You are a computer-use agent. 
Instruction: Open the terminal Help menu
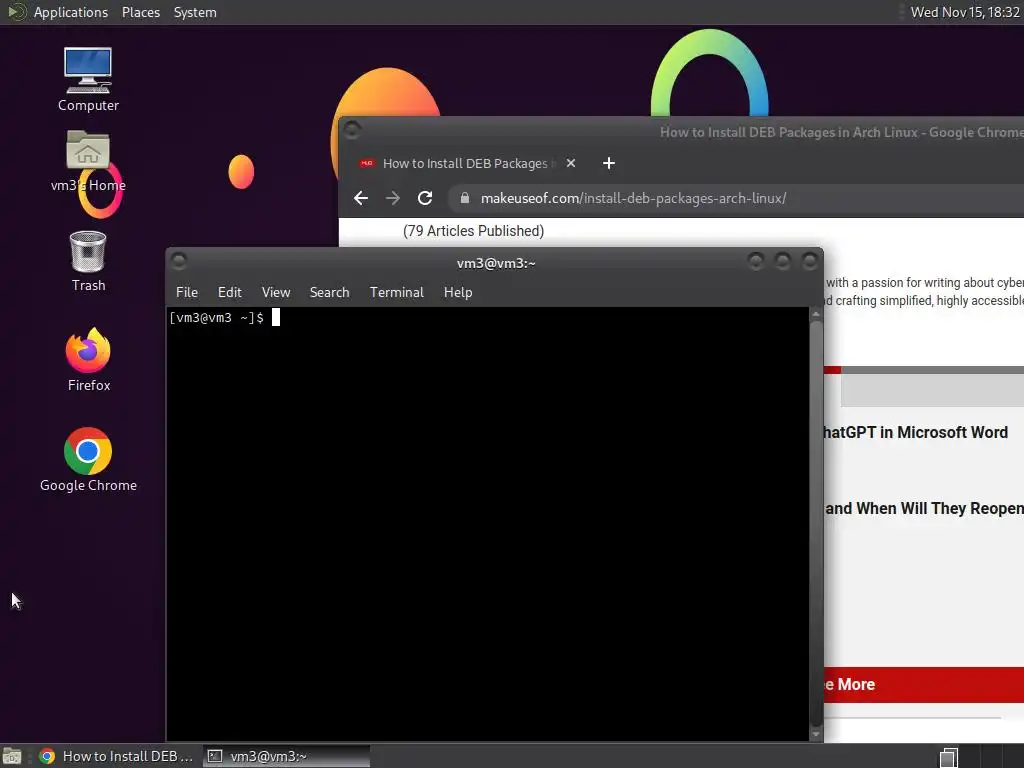pos(458,292)
